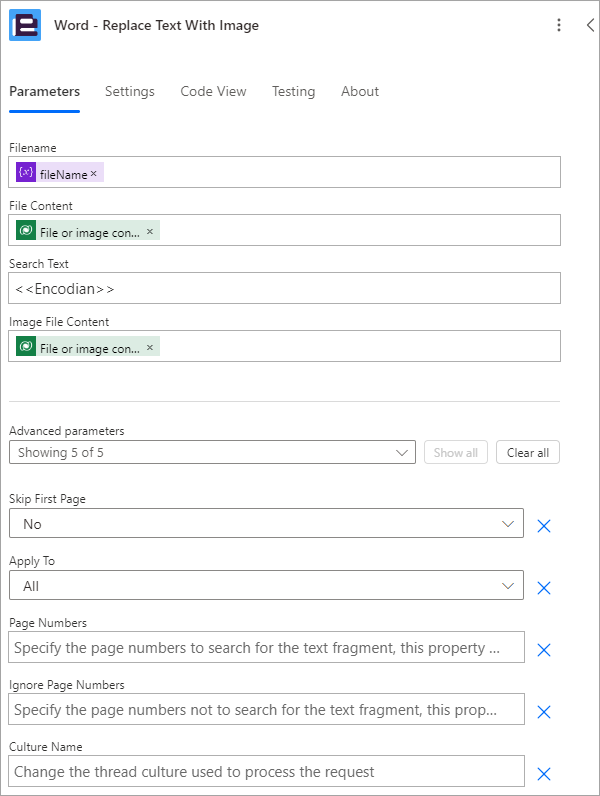Remove the Image File Content token
The width and height of the screenshot is (600, 796).
tap(150, 347)
